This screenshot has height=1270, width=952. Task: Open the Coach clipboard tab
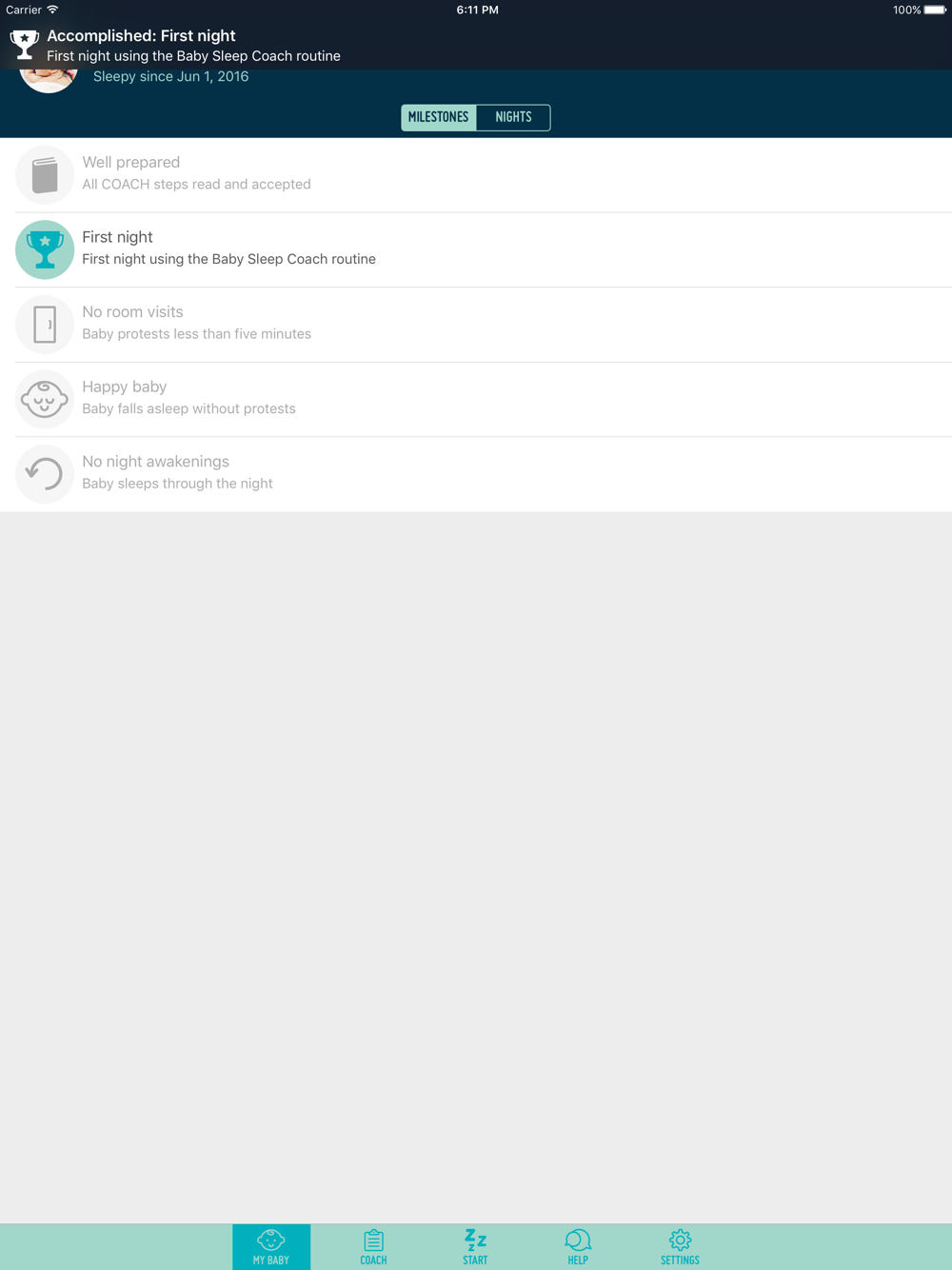tap(373, 1247)
